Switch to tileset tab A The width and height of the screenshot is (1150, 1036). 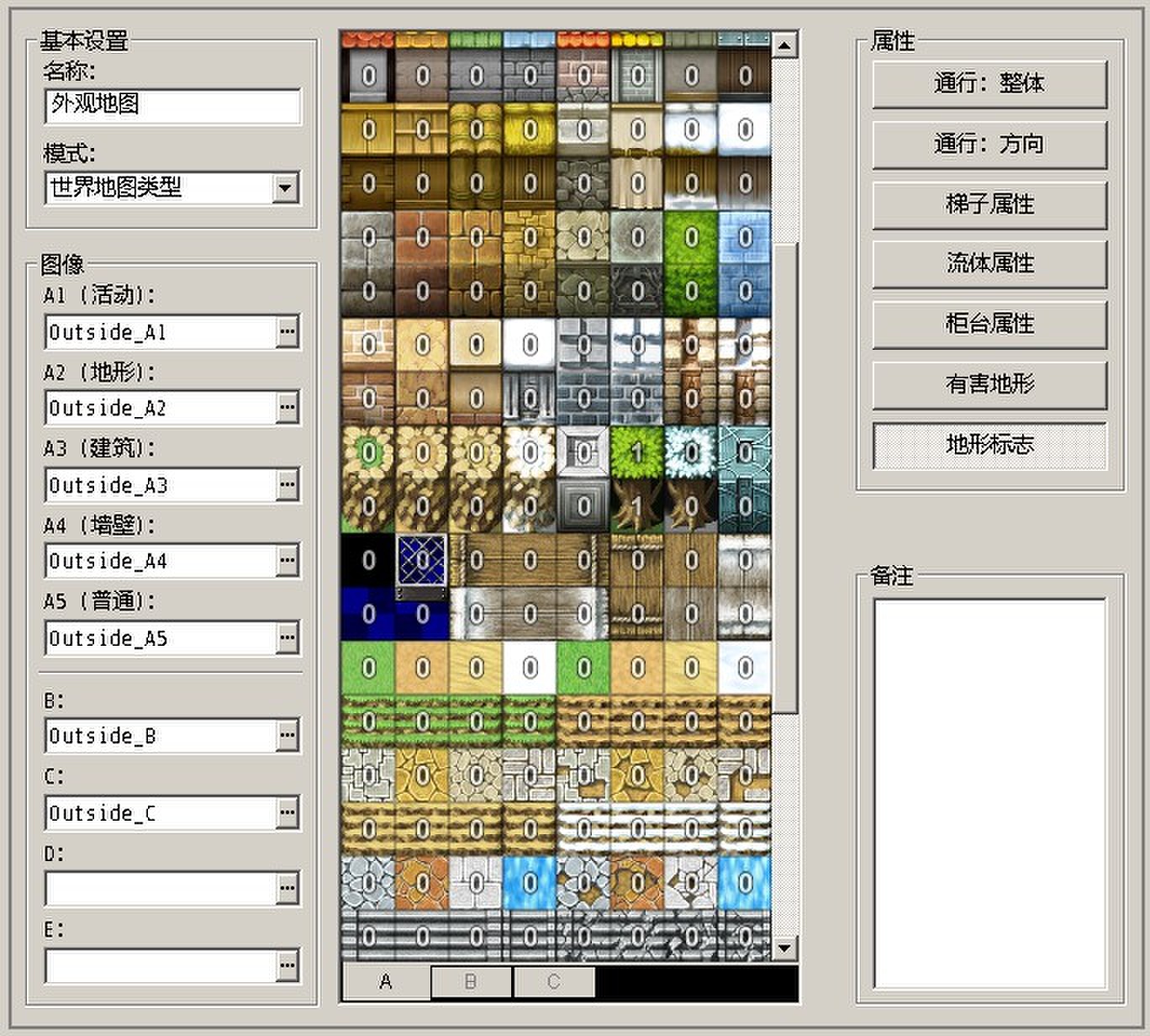386,981
